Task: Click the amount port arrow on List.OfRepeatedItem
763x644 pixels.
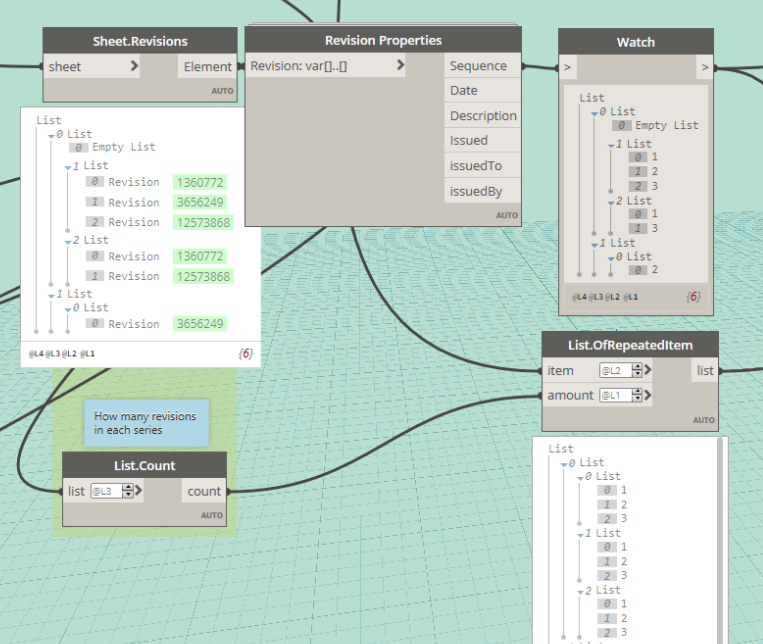Action: coord(648,395)
